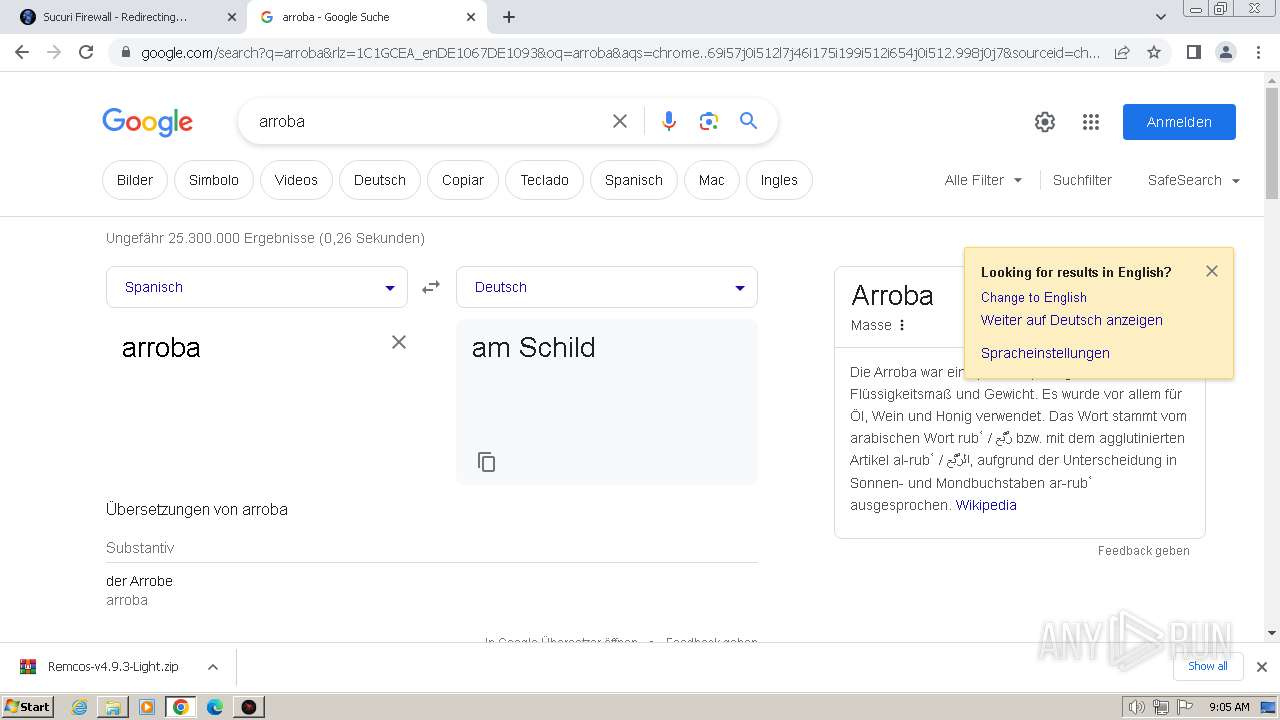Click the volume icon in system tray
Screen dimensions: 1280x720
pos(1136,707)
